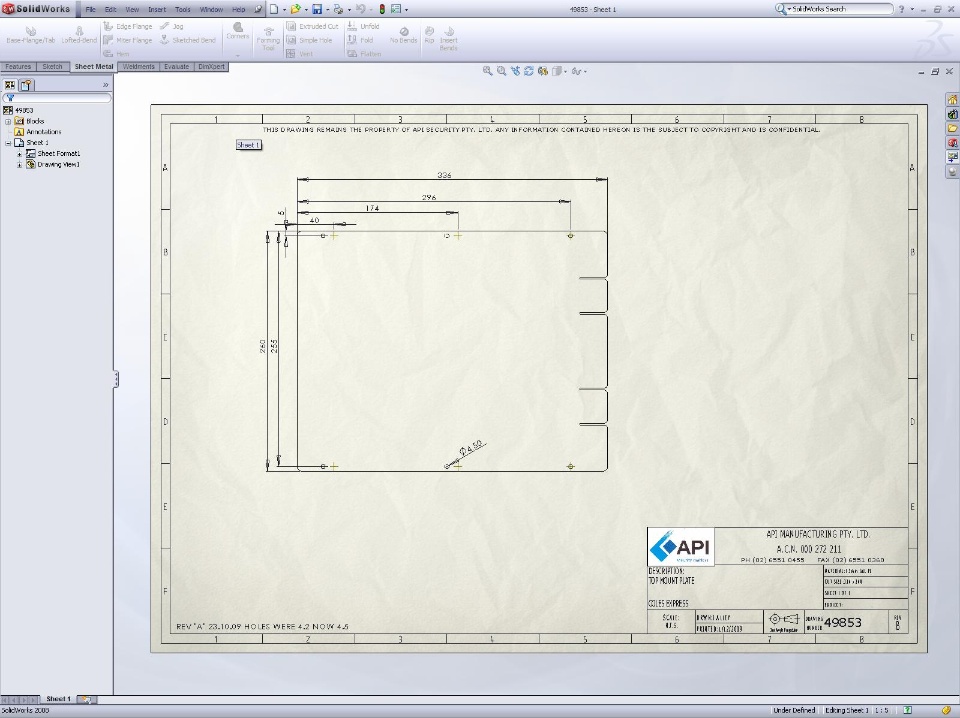
Task: Click the Zoom to Fit icon
Action: click(487, 71)
